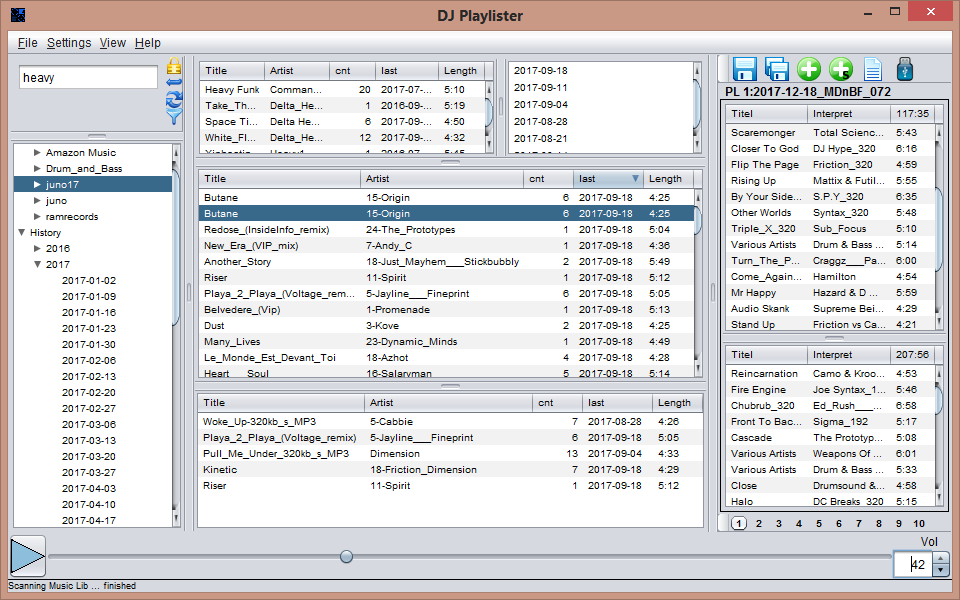Click the search box containing 'heavy'
Screen dimensions: 960x600
[88, 78]
